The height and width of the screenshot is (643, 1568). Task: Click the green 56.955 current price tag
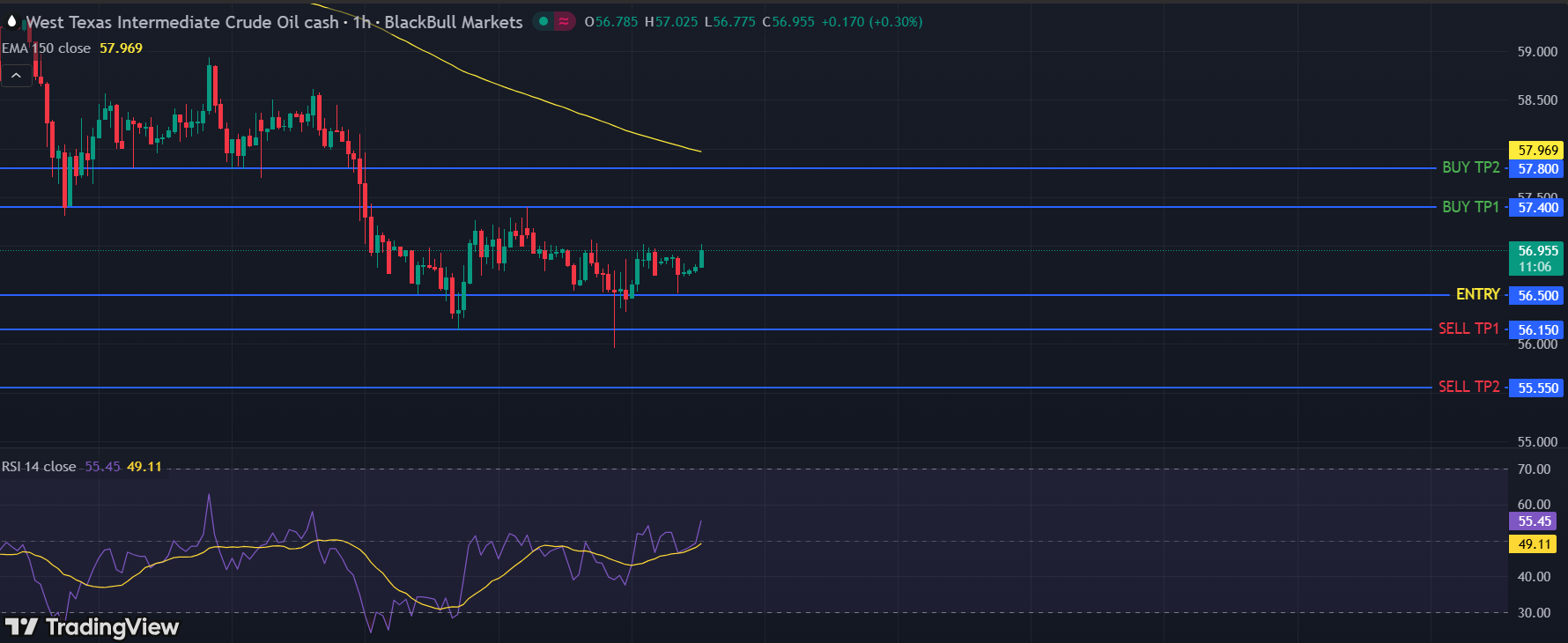point(1536,258)
